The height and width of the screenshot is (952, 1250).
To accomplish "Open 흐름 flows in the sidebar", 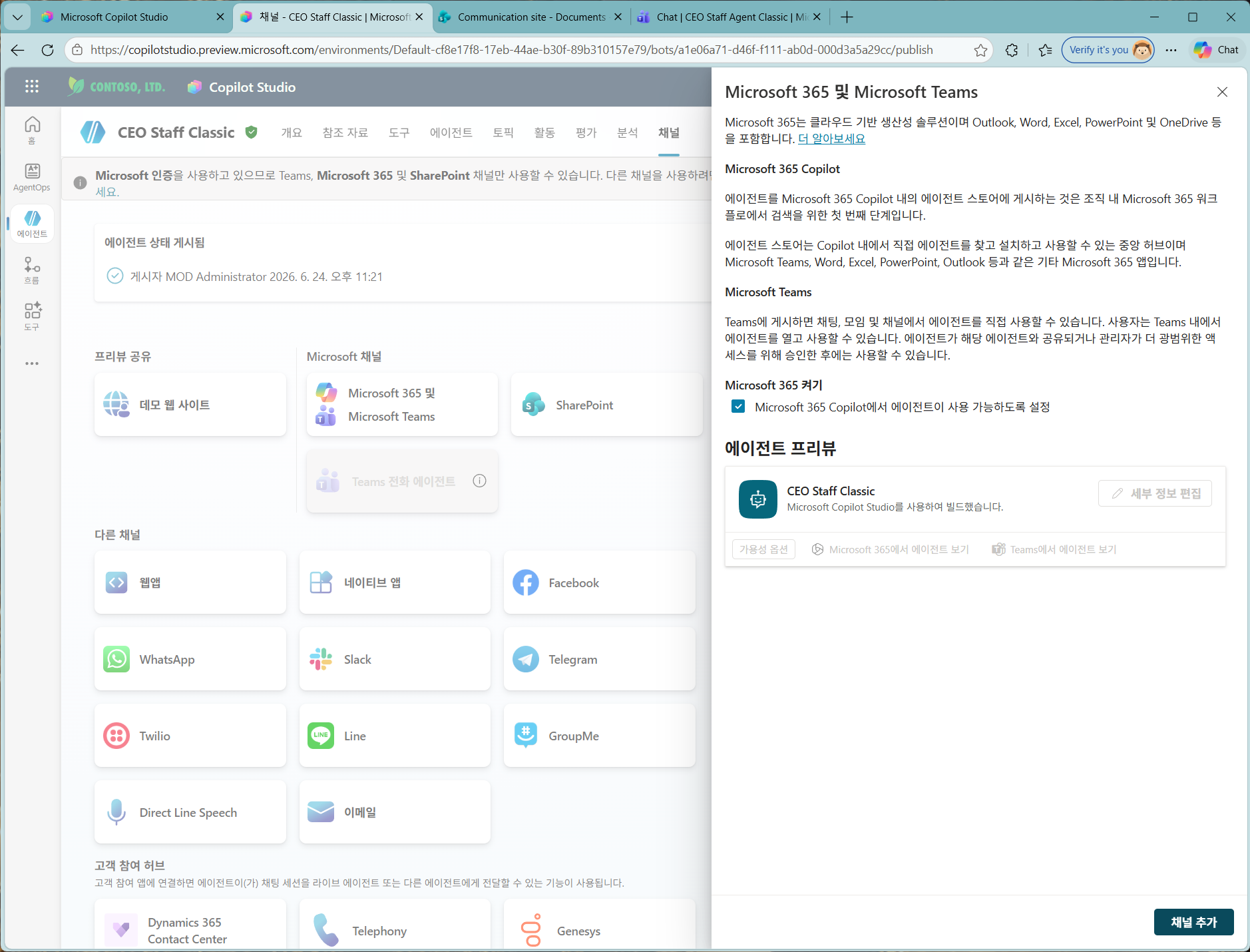I will pos(32,270).
